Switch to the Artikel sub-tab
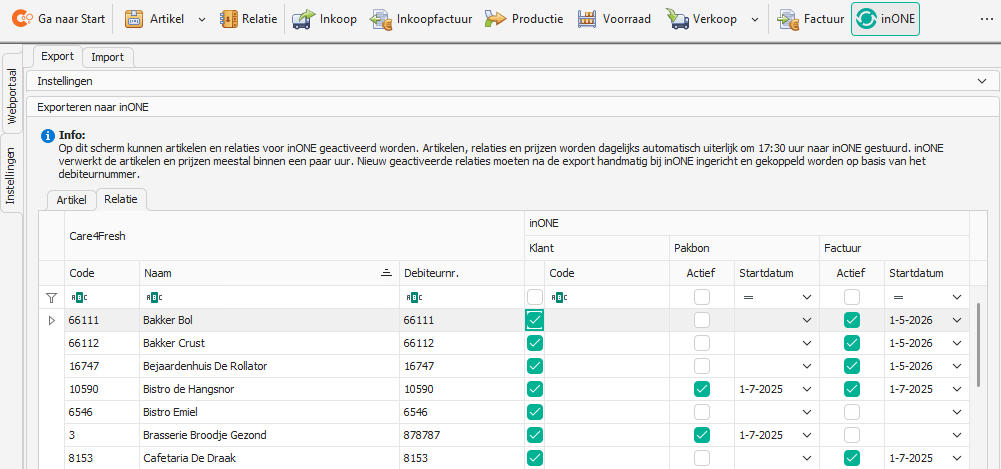Screen dimensions: 1001x469 click(72, 200)
